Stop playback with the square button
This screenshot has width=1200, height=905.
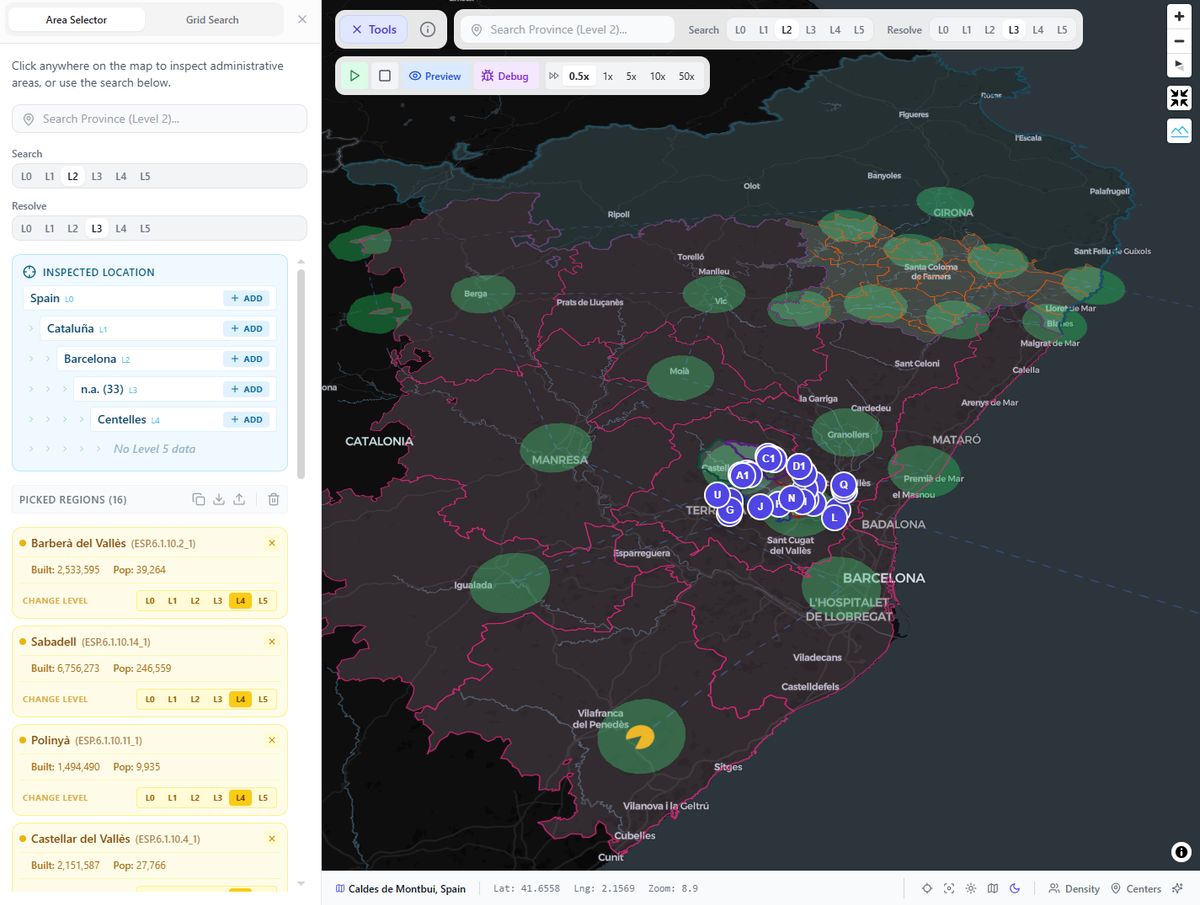pos(384,76)
